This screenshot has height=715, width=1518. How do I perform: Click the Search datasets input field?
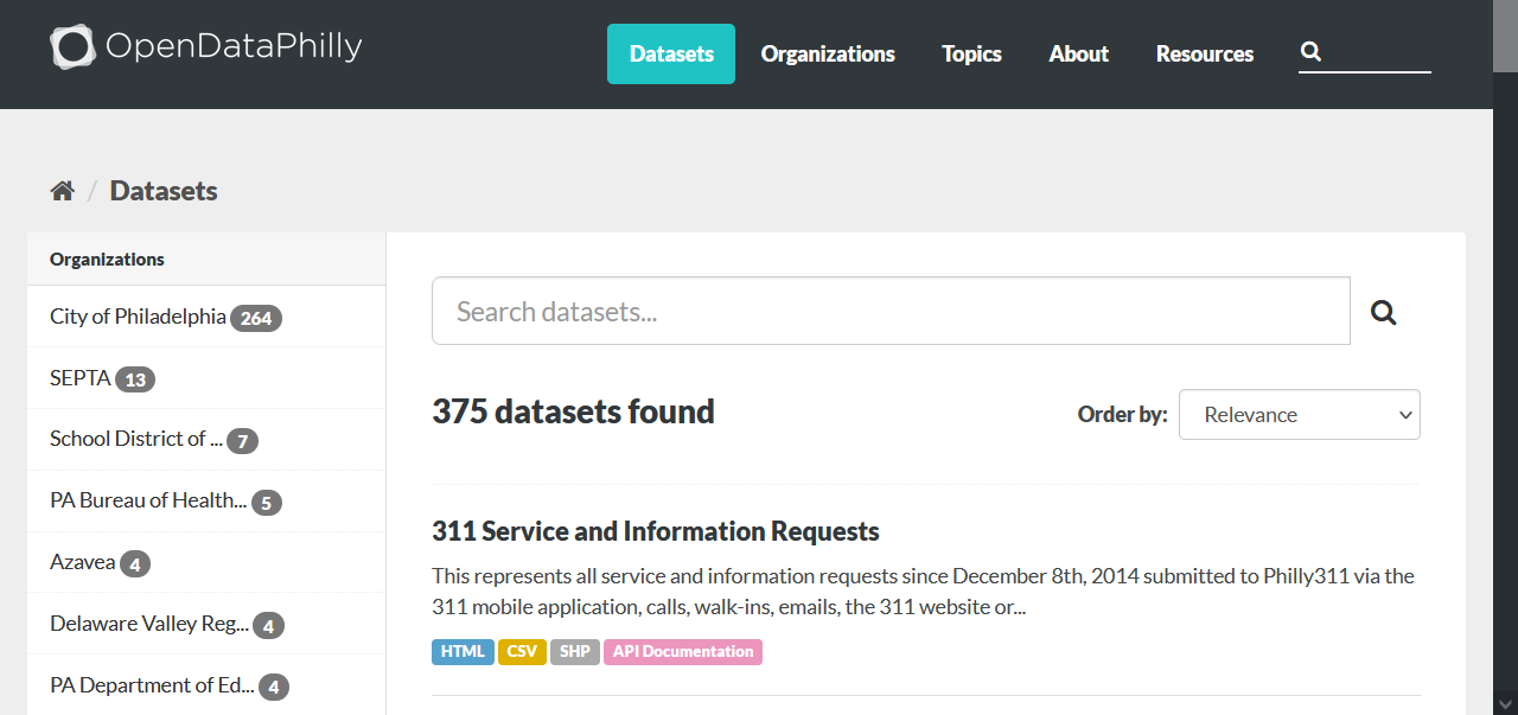(x=891, y=311)
